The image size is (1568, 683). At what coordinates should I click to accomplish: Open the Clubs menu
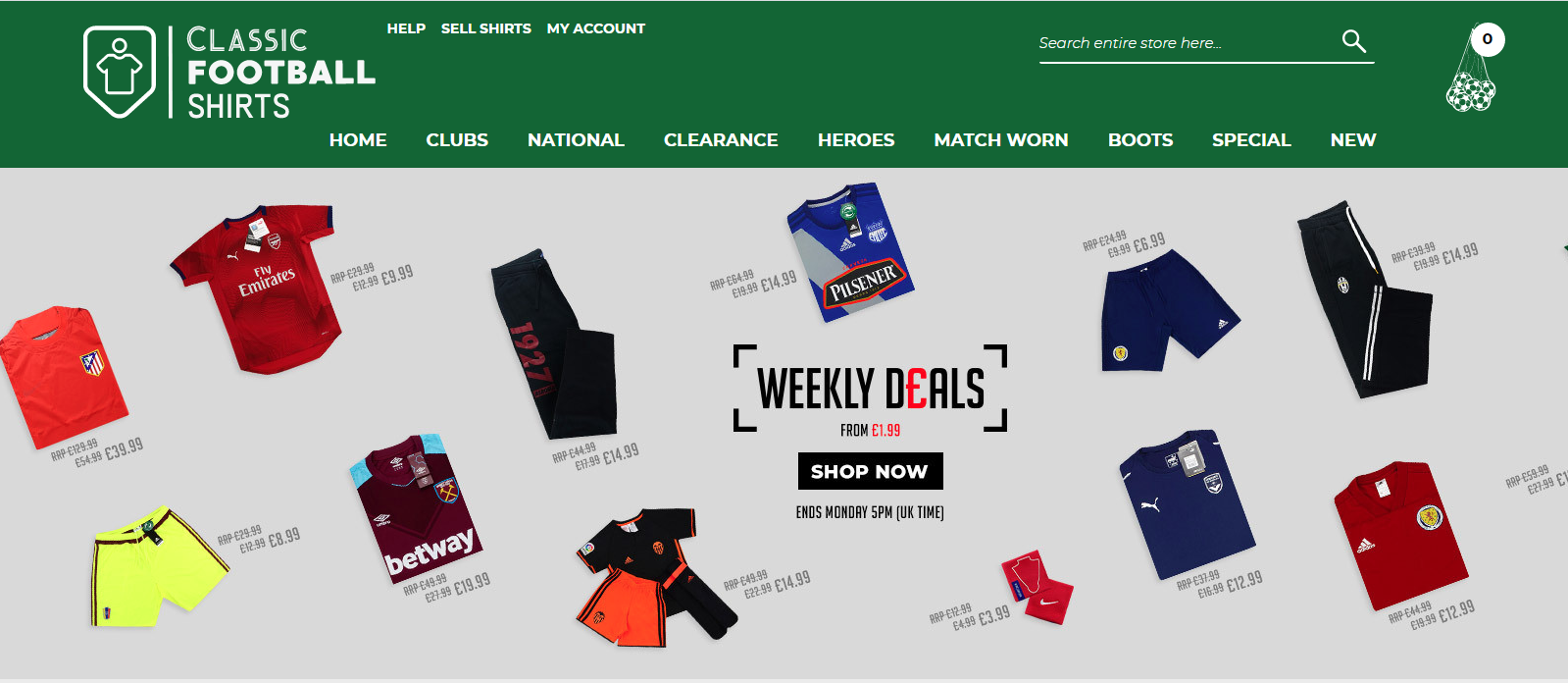457,140
